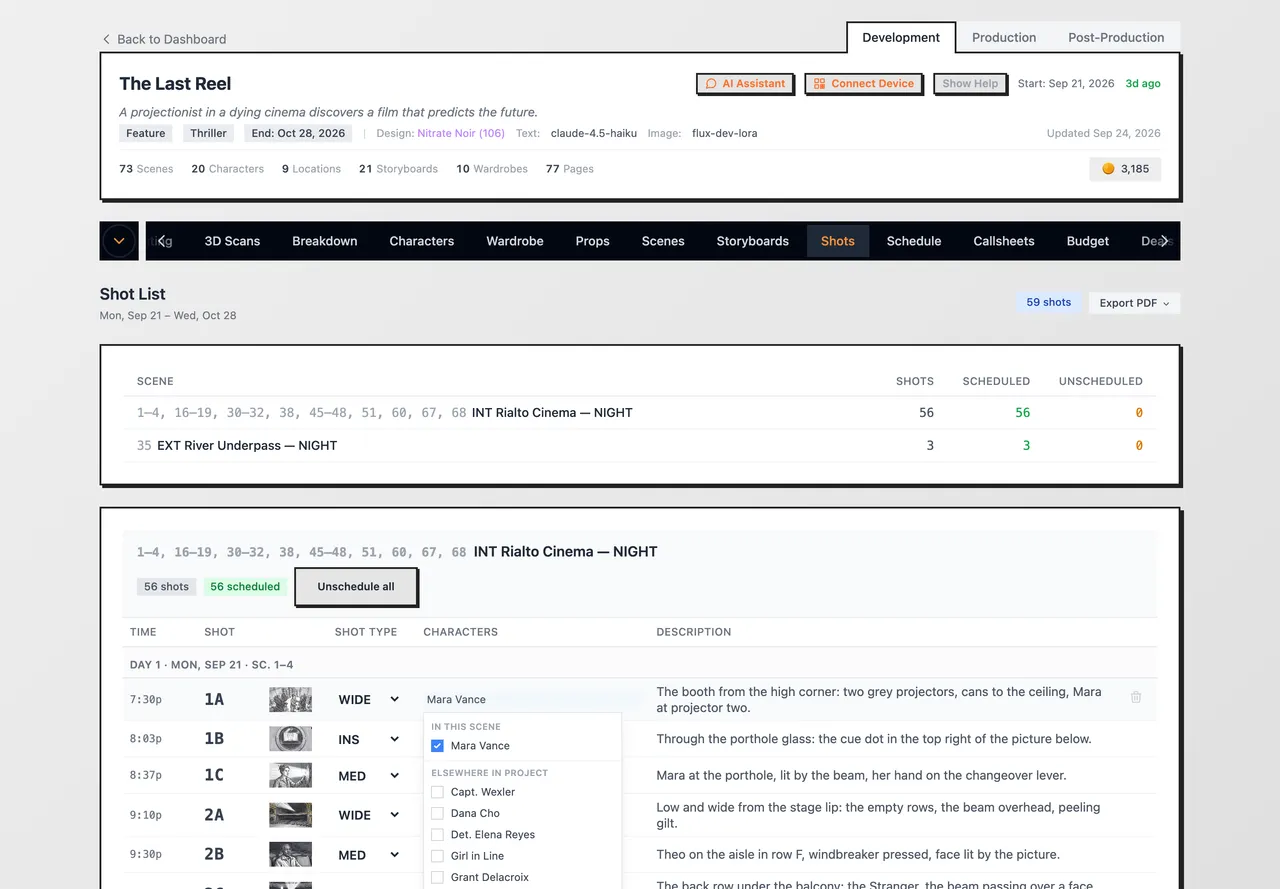1280x889 pixels.
Task: Open the MED shot type dropdown for 2B
Action: pos(368,855)
